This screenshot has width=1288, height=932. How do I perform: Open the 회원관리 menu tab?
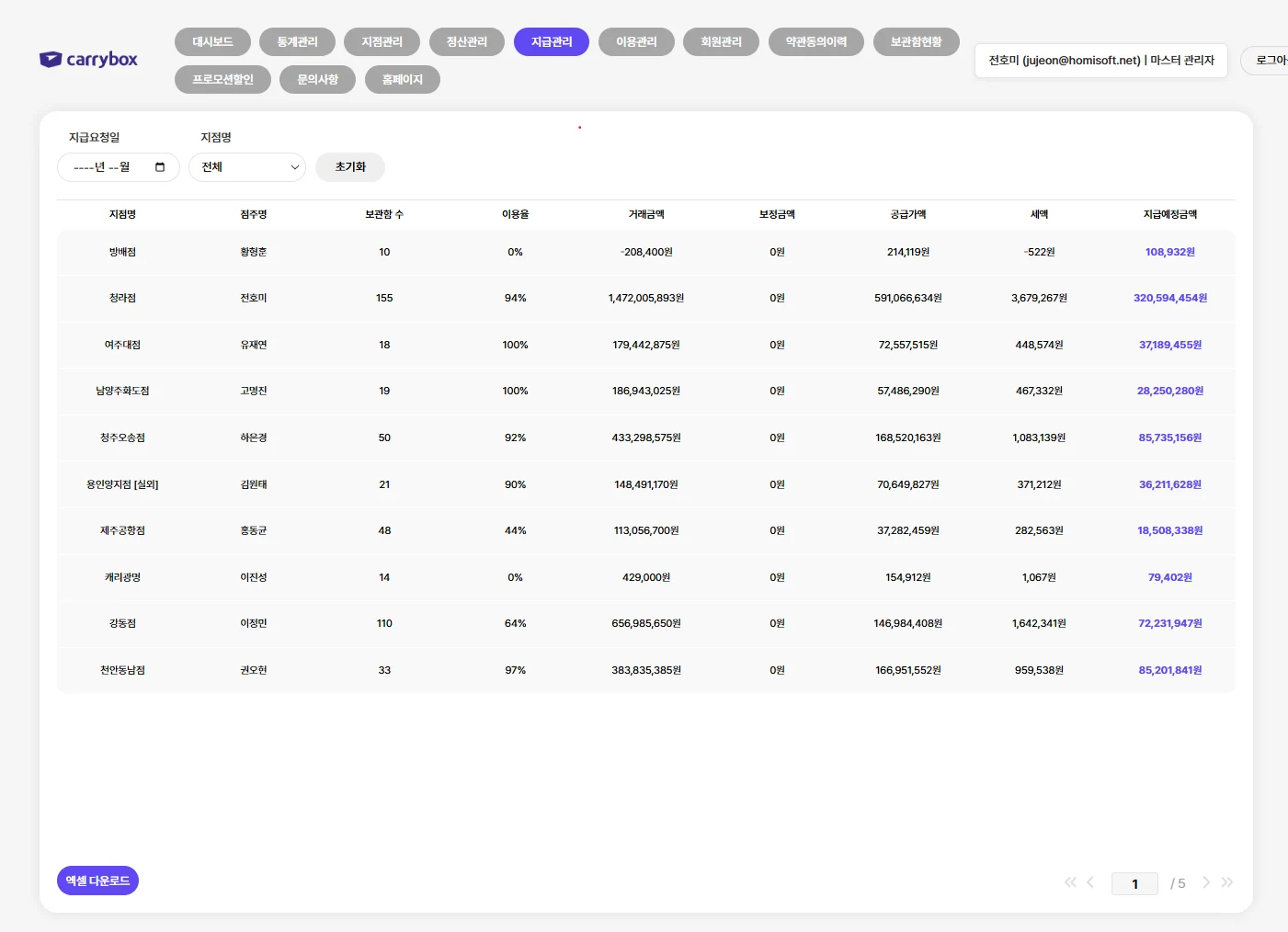(721, 42)
